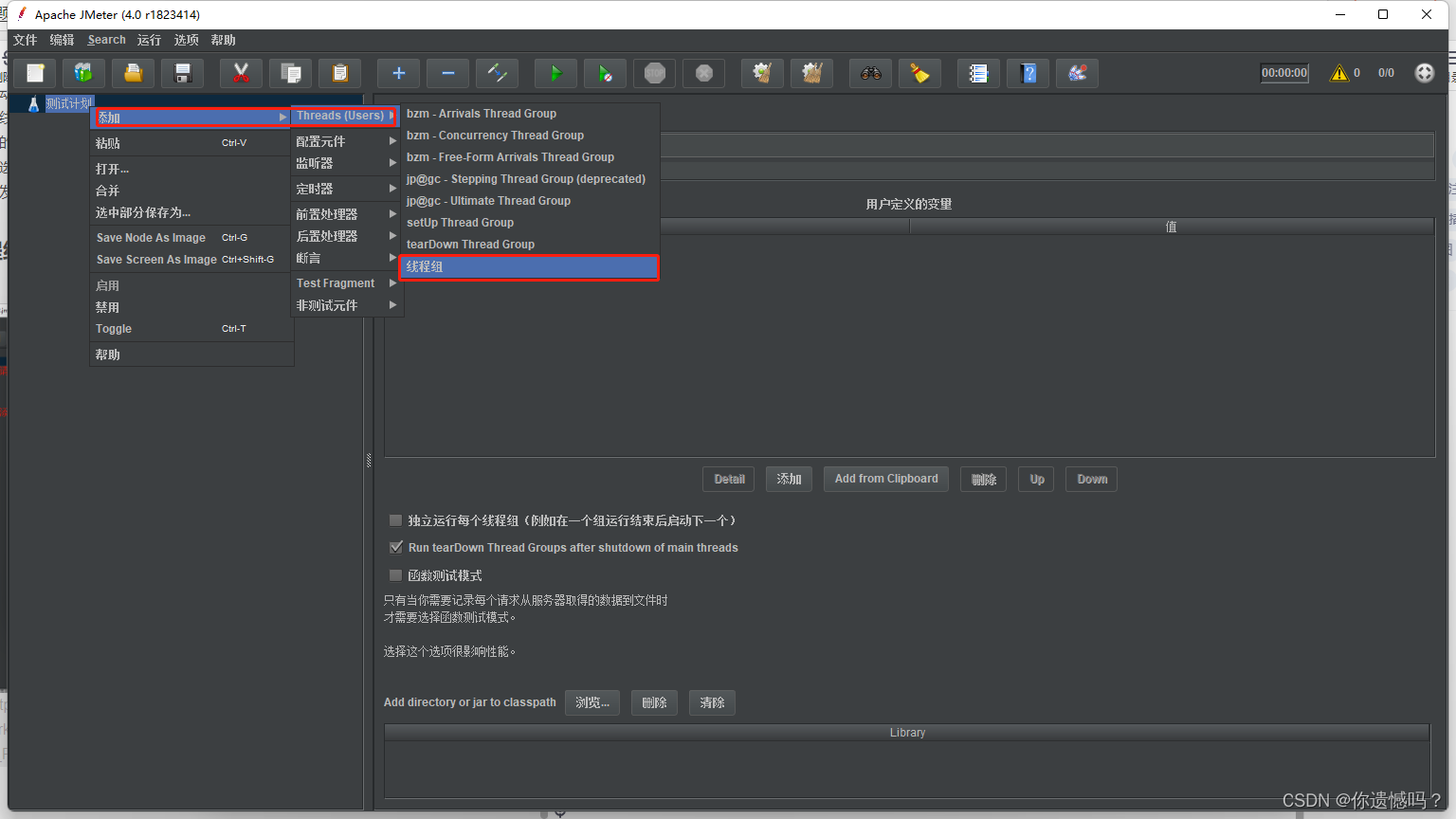
Task: Open the Search menu
Action: coord(106,40)
